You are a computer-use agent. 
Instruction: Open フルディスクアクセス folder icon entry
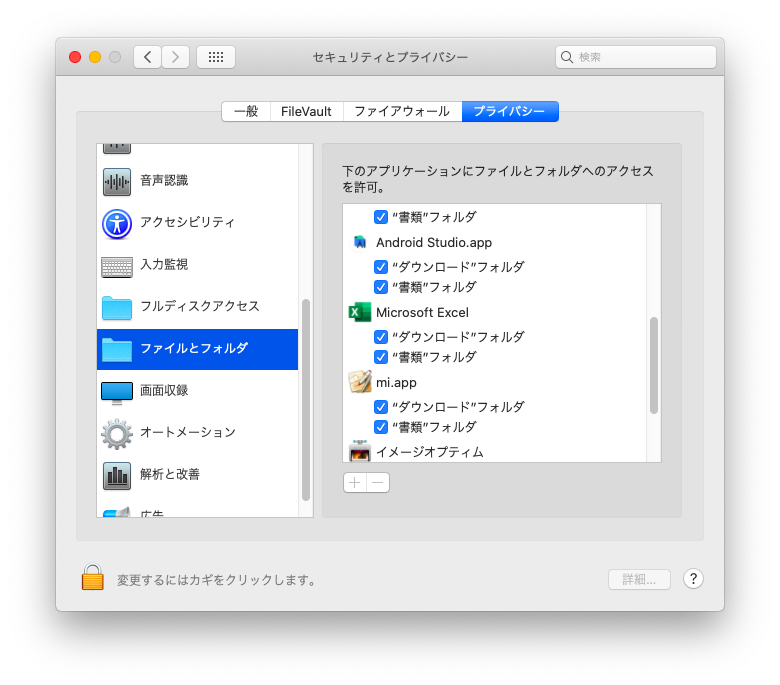click(117, 307)
